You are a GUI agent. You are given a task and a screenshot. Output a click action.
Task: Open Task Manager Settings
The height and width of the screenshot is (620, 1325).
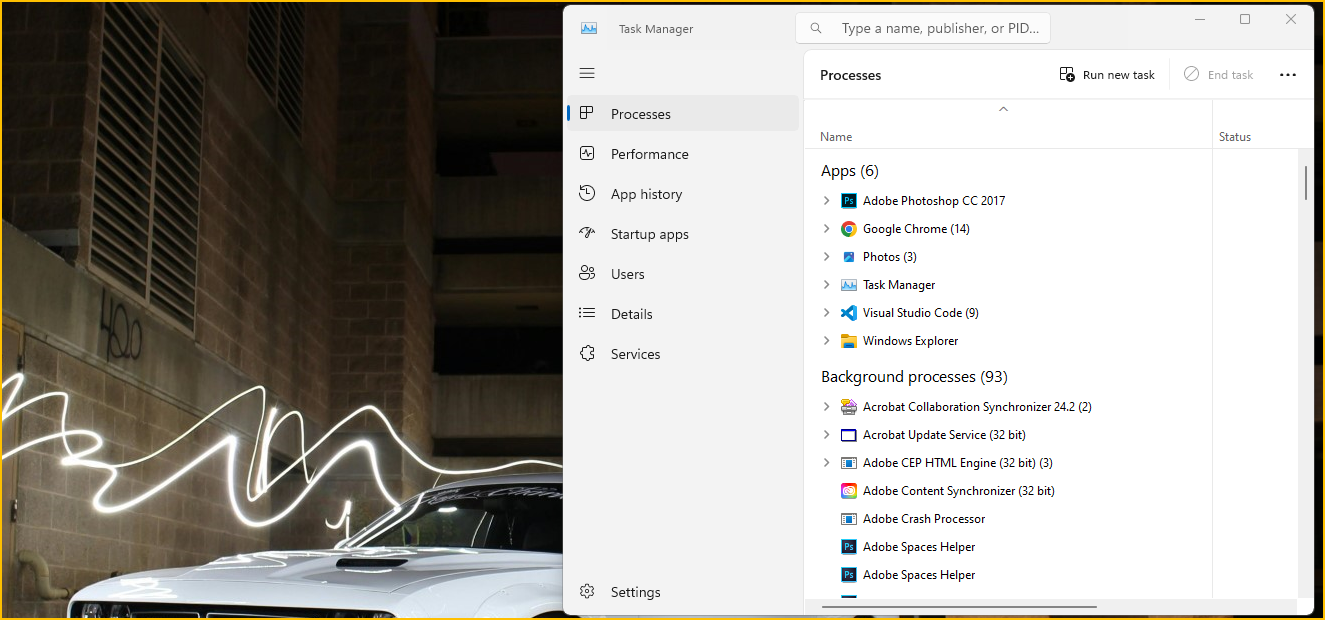click(635, 592)
